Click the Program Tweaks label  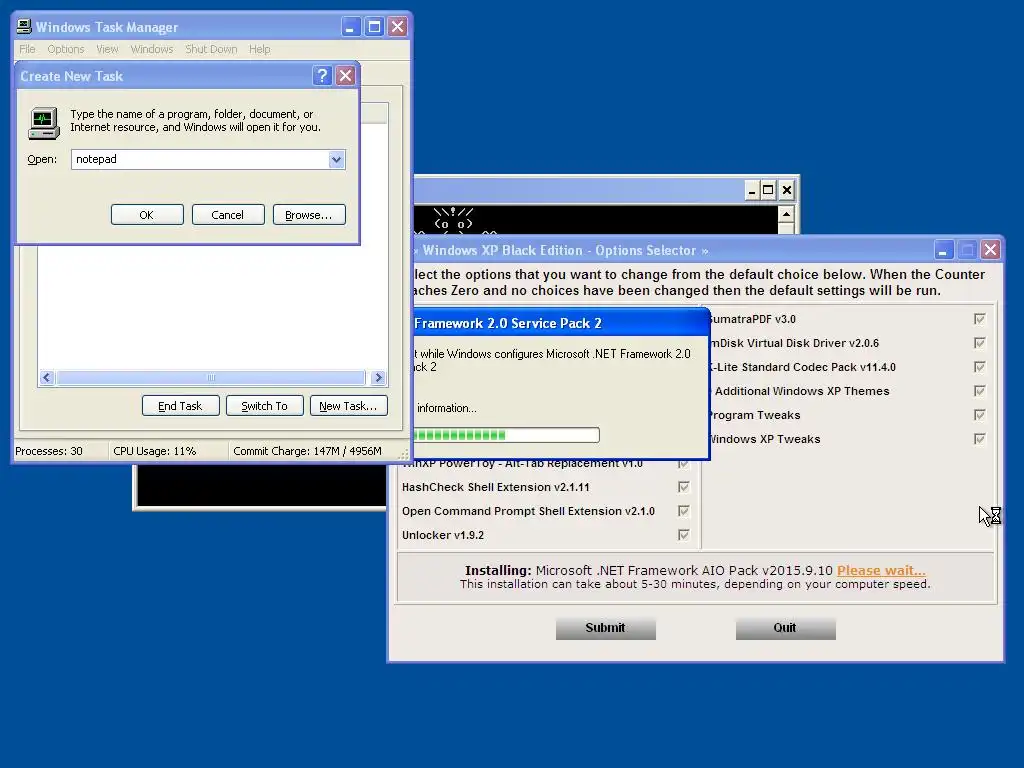click(x=754, y=415)
